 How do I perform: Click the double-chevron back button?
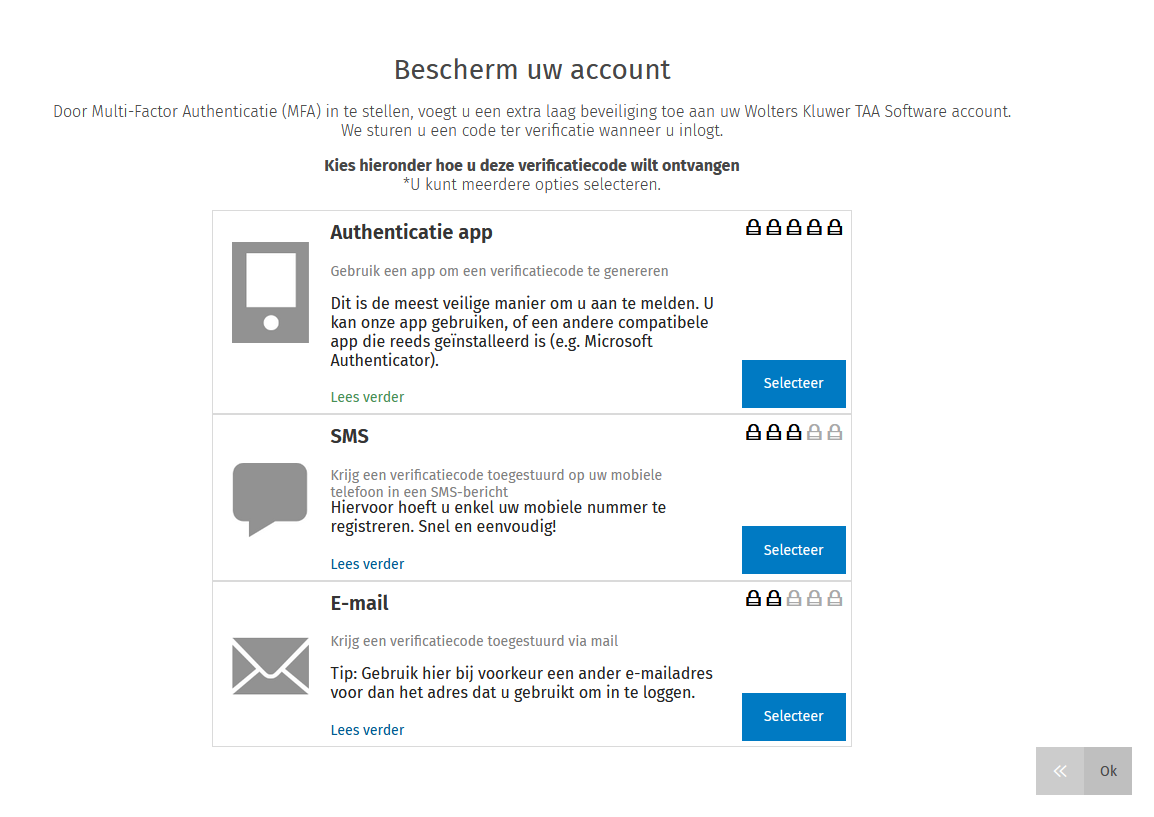[x=1060, y=771]
